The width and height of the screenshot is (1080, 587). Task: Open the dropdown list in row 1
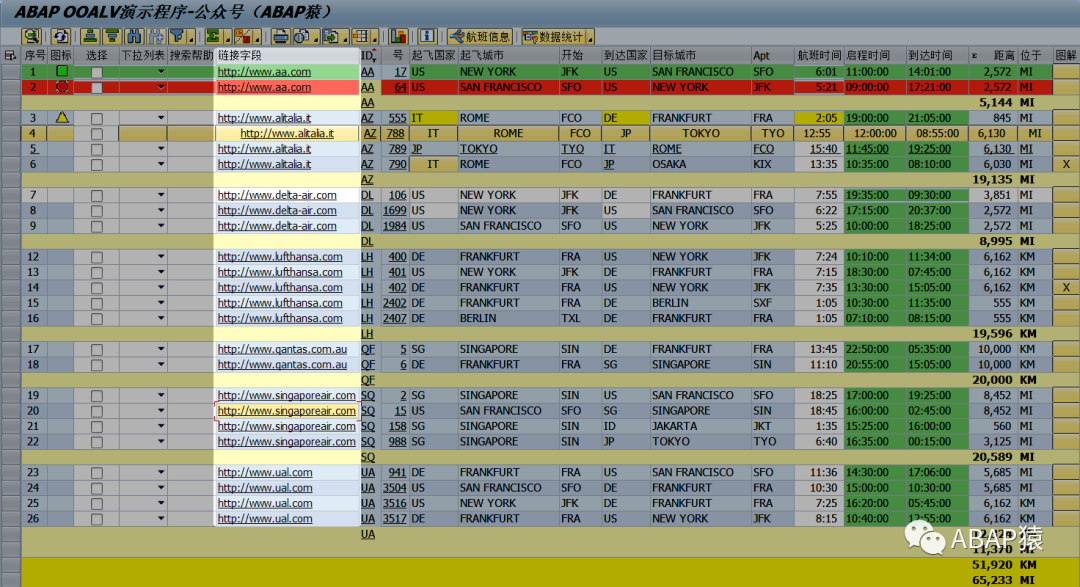(x=160, y=72)
